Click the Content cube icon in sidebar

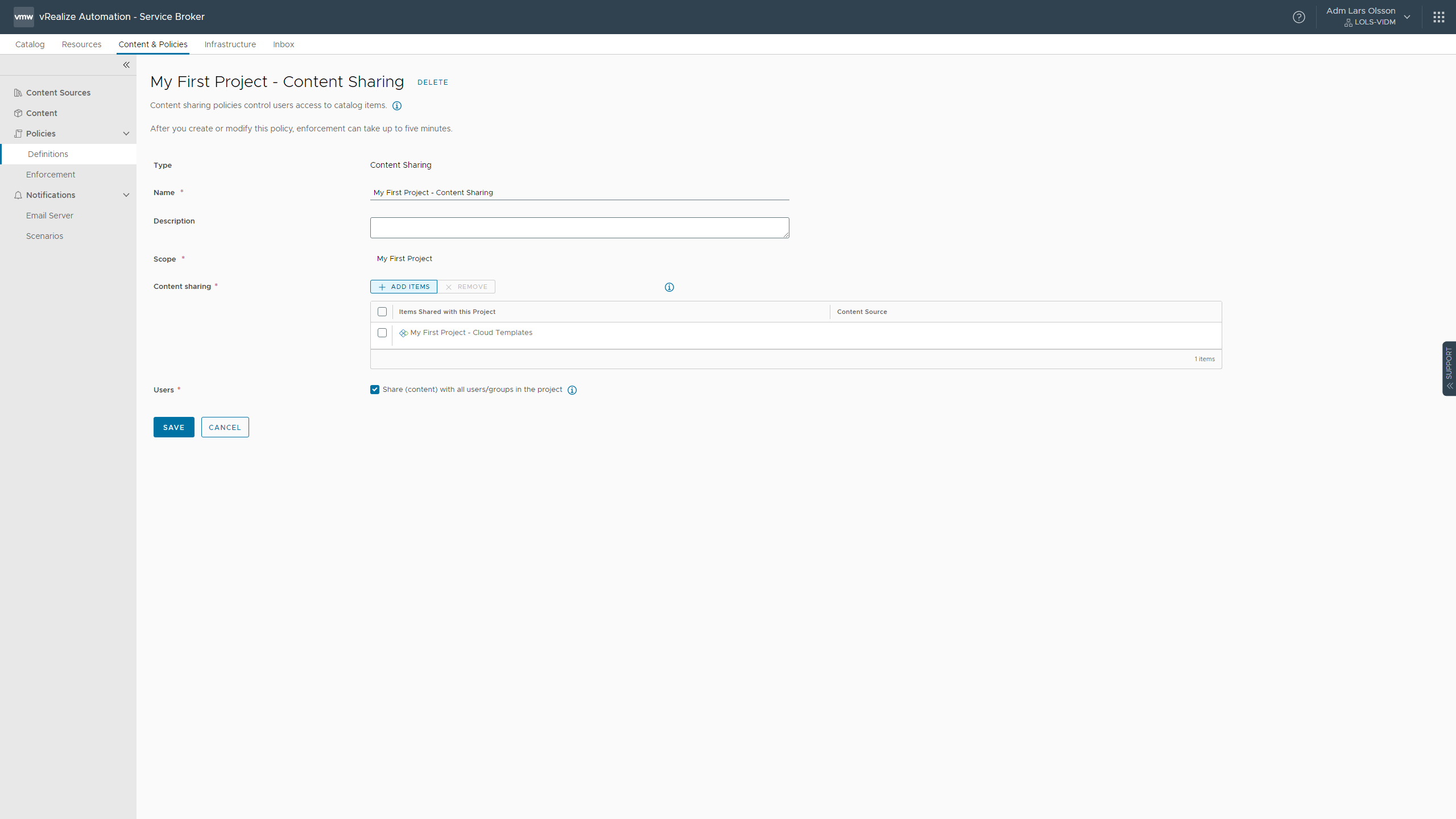point(18,113)
